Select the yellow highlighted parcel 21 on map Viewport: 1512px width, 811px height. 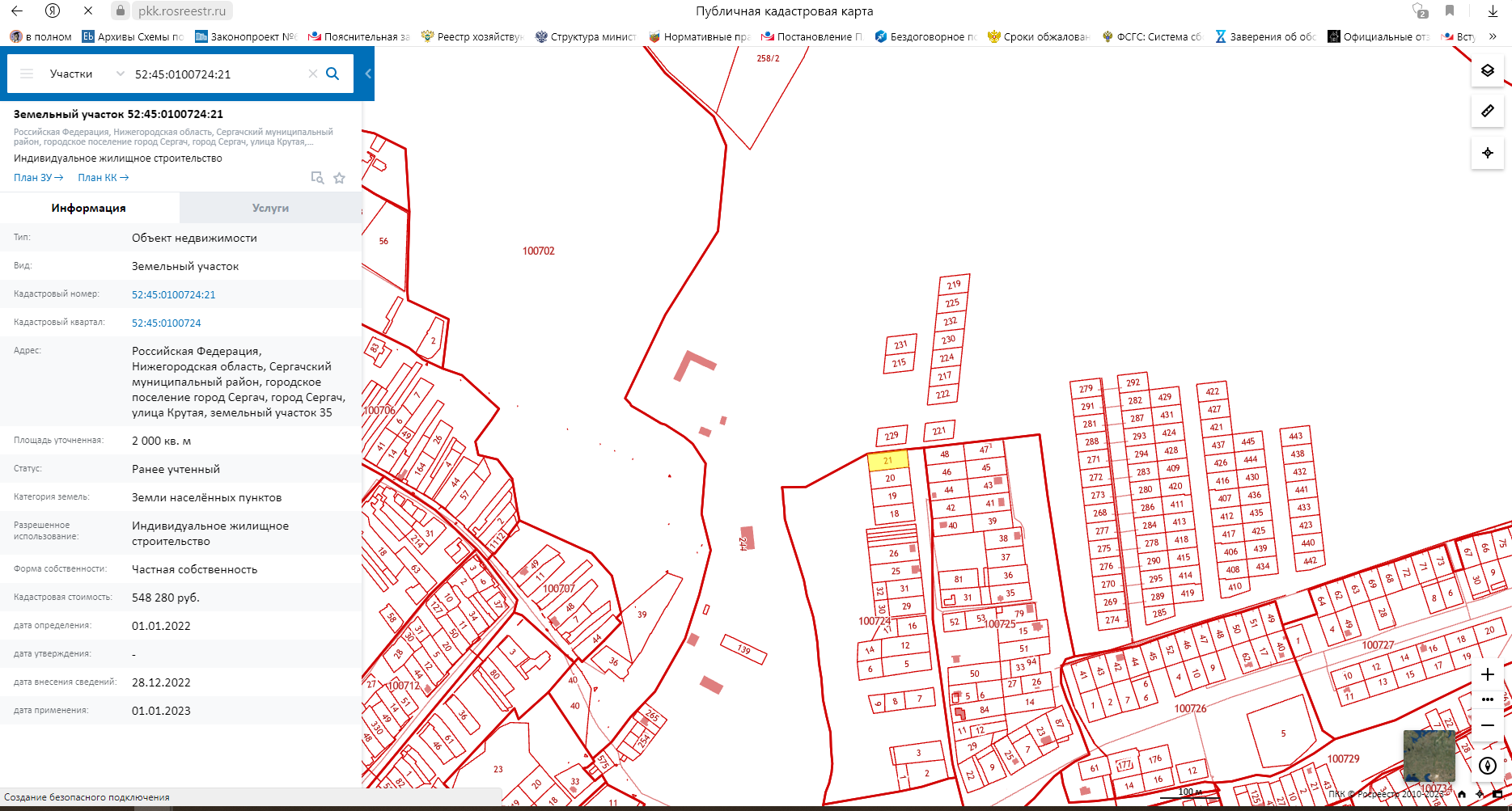click(x=887, y=461)
